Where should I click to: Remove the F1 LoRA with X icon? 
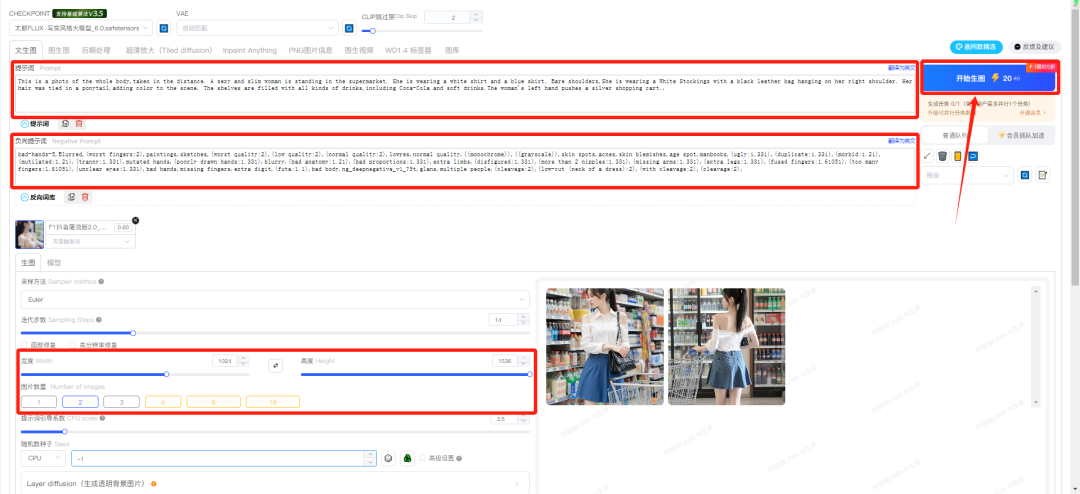[135, 220]
